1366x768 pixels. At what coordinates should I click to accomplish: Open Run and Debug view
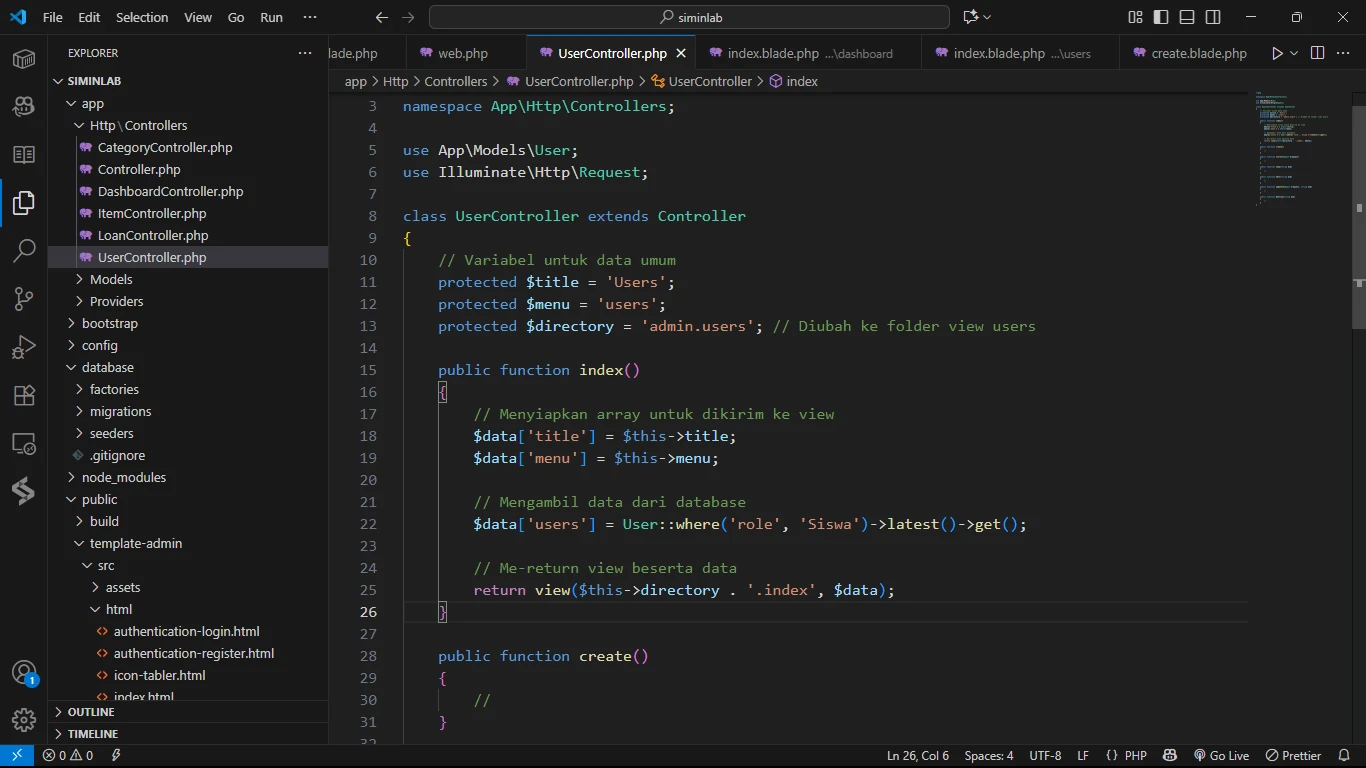click(24, 347)
